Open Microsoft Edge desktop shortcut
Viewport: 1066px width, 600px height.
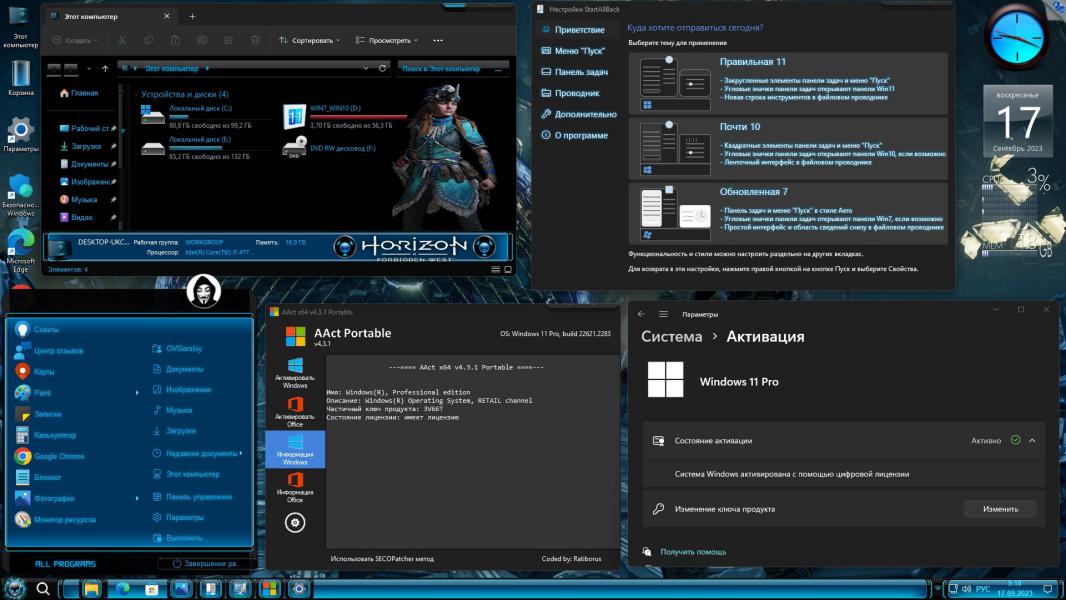pos(20,251)
